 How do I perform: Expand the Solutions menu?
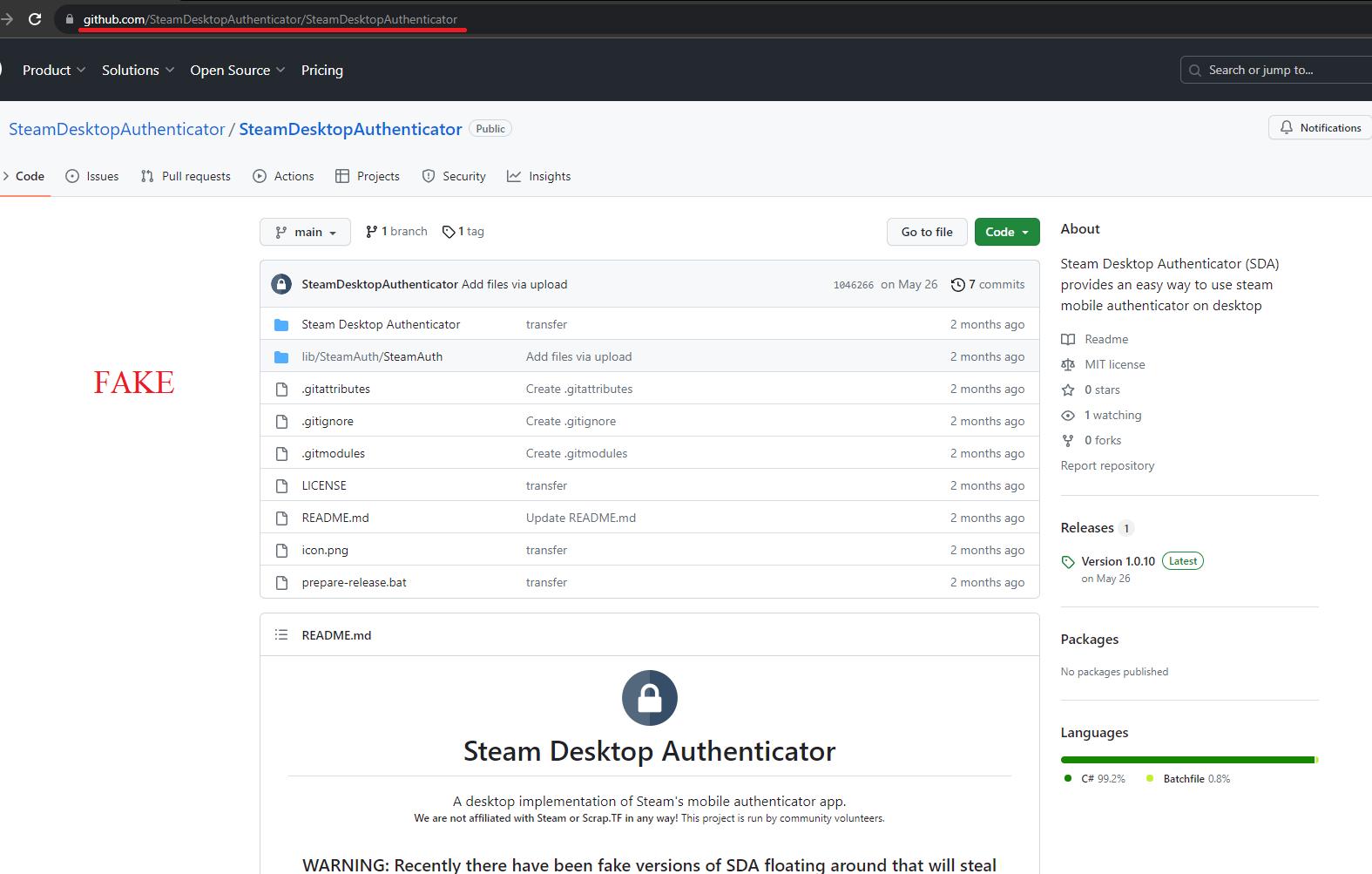138,70
